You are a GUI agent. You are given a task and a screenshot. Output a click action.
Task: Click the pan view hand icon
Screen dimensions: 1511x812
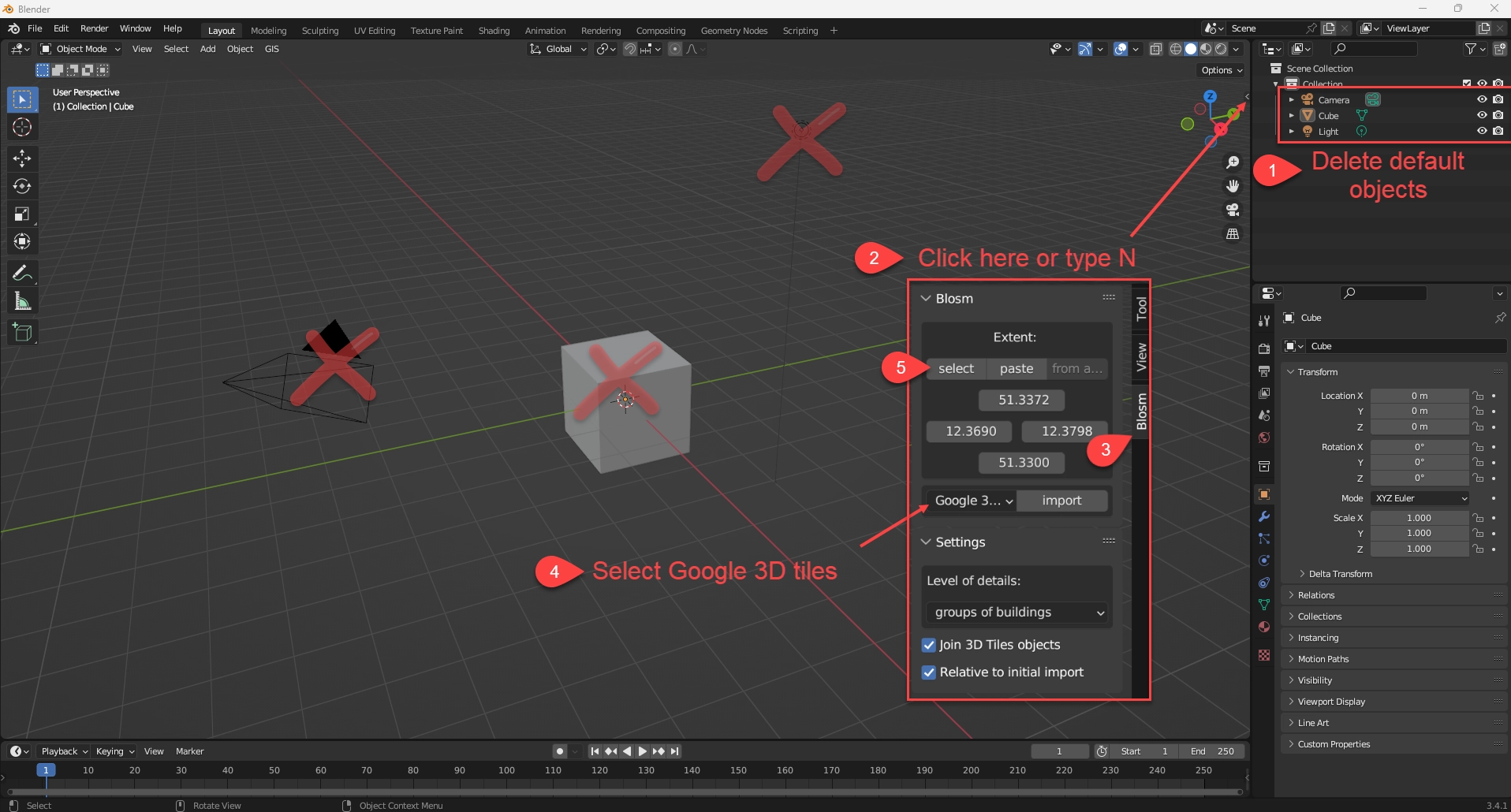pos(1232,186)
